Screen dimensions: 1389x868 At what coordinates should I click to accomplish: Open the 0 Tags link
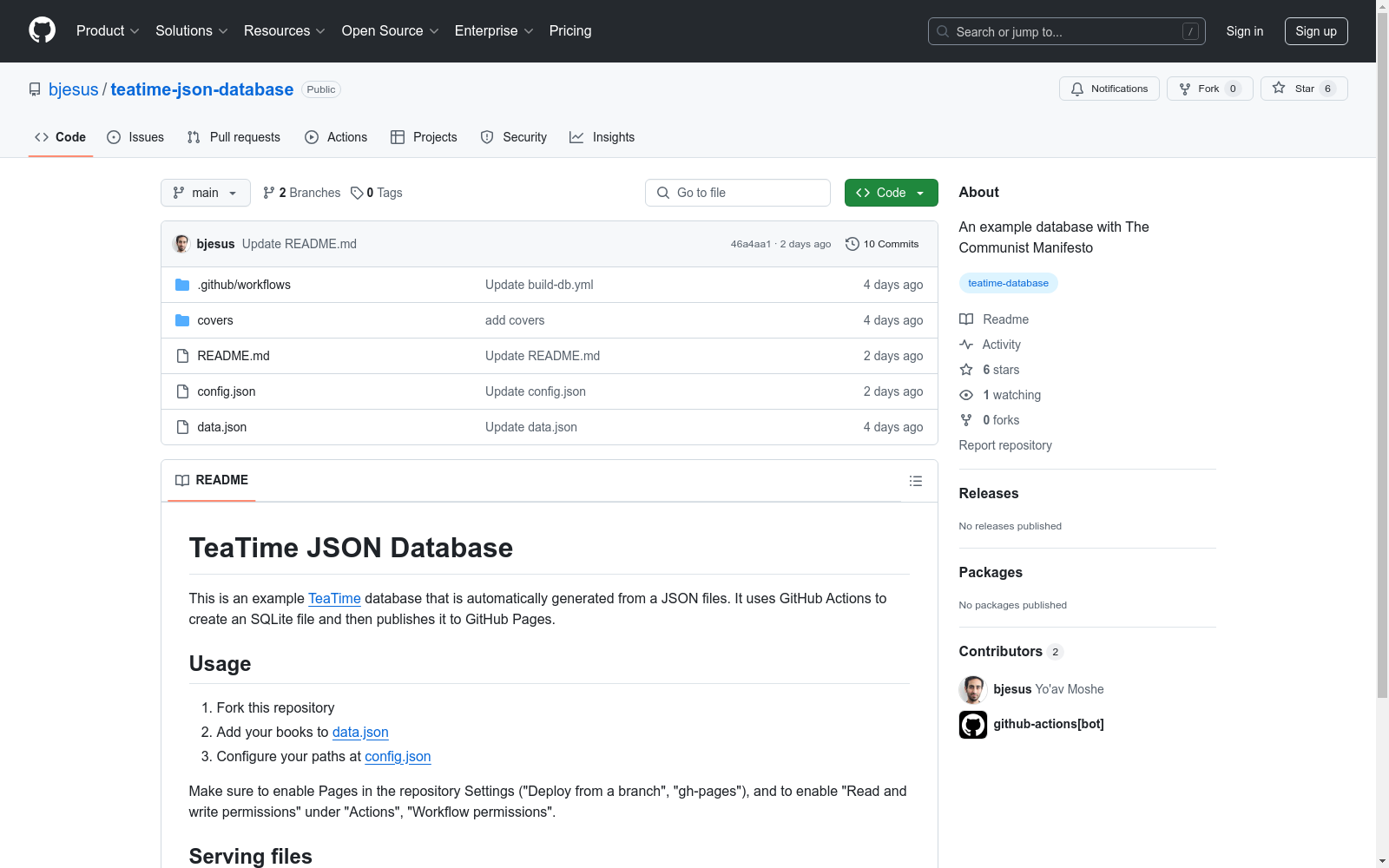tap(377, 193)
